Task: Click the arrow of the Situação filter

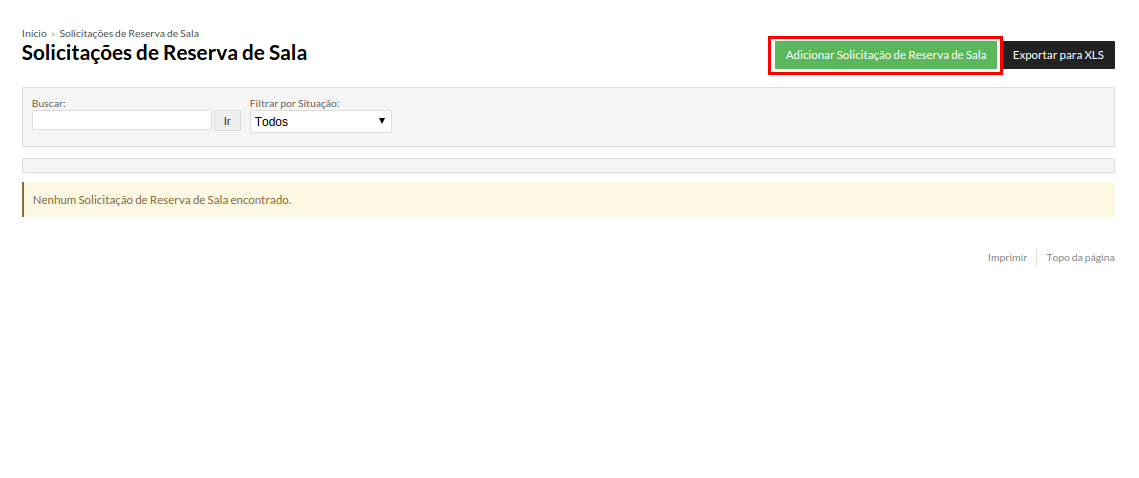Action: [x=382, y=121]
